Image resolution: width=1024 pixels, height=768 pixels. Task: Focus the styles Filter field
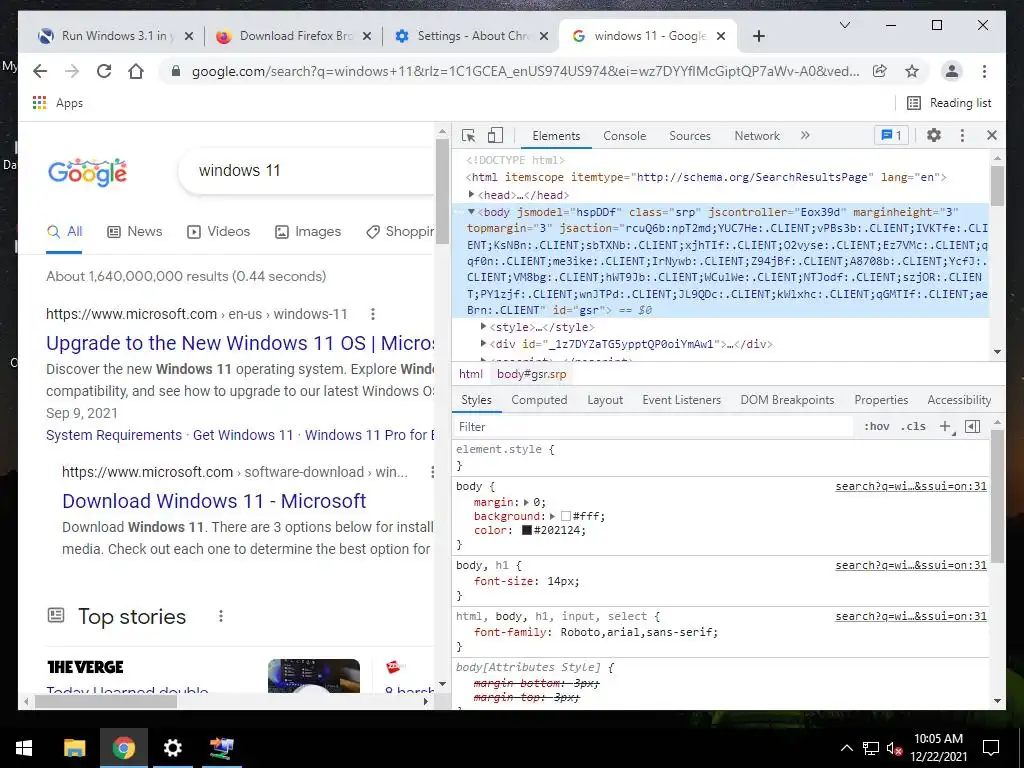point(653,426)
